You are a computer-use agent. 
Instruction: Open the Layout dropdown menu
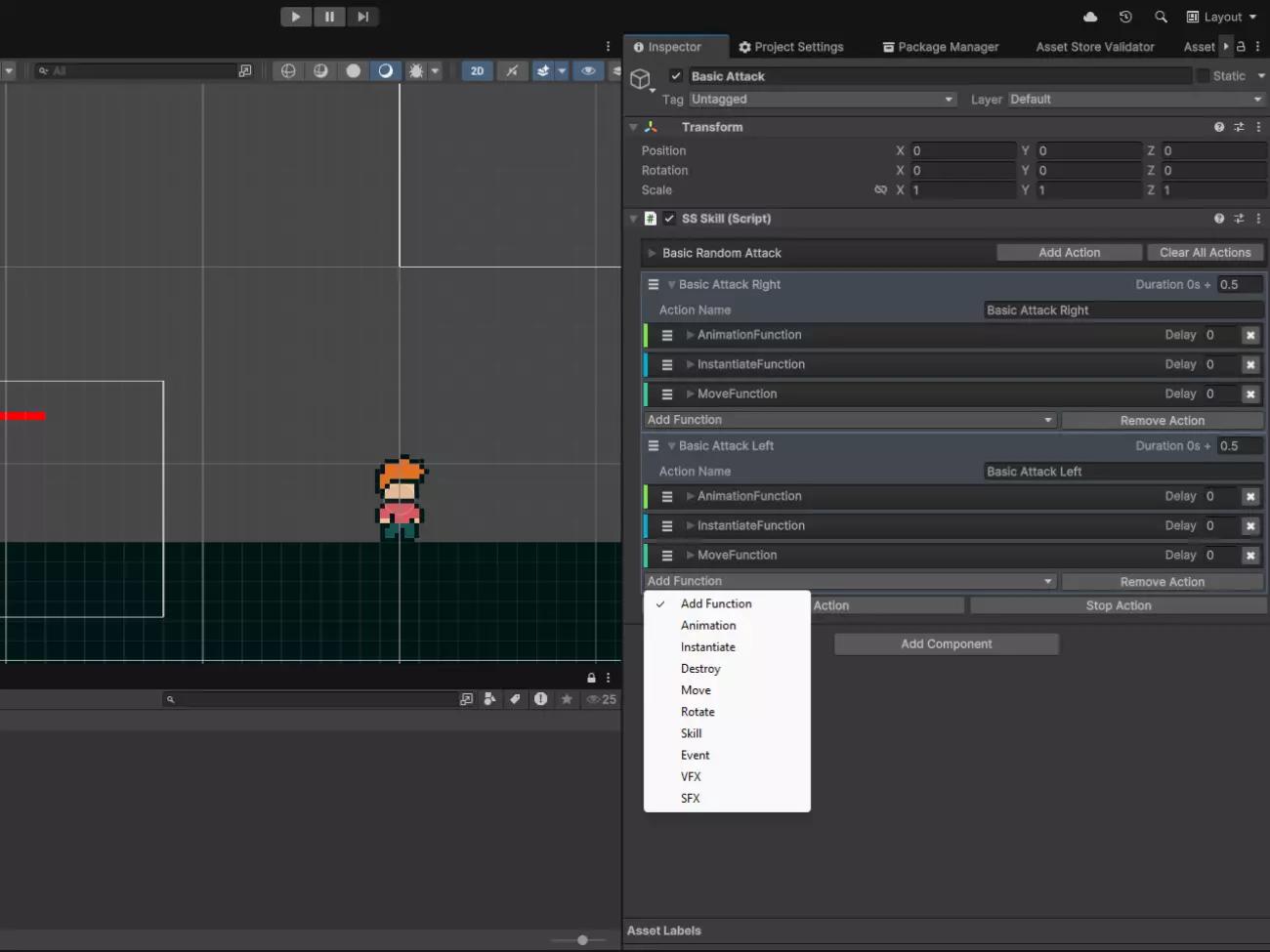point(1221,17)
